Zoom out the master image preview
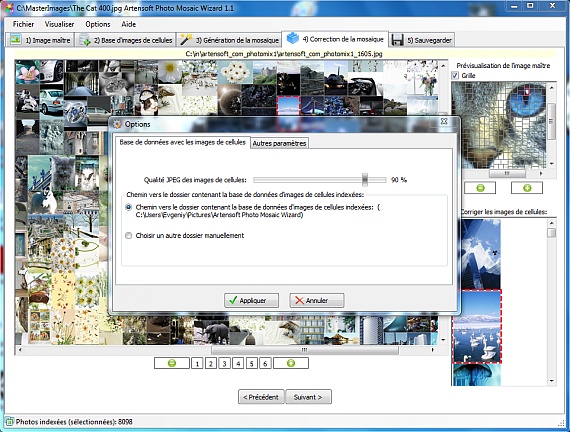Screen dimensions: 570x432 tap(481, 188)
